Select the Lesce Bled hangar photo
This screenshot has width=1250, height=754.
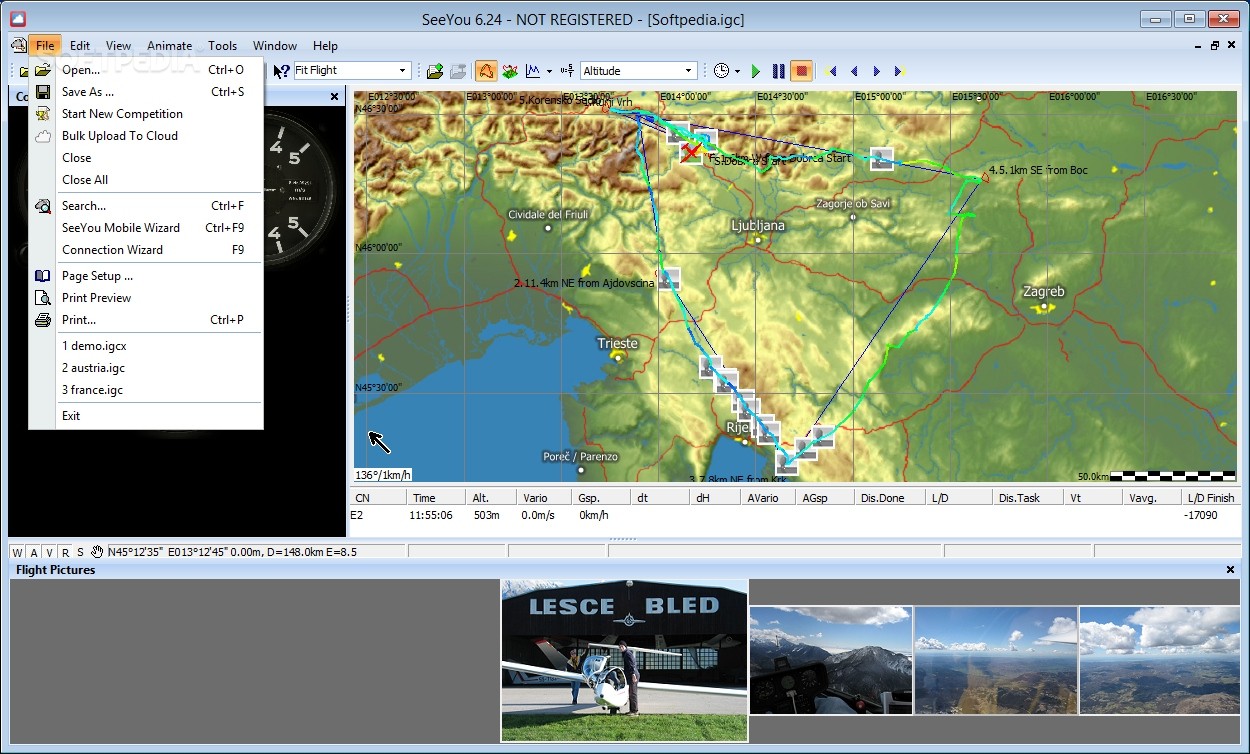(624, 660)
